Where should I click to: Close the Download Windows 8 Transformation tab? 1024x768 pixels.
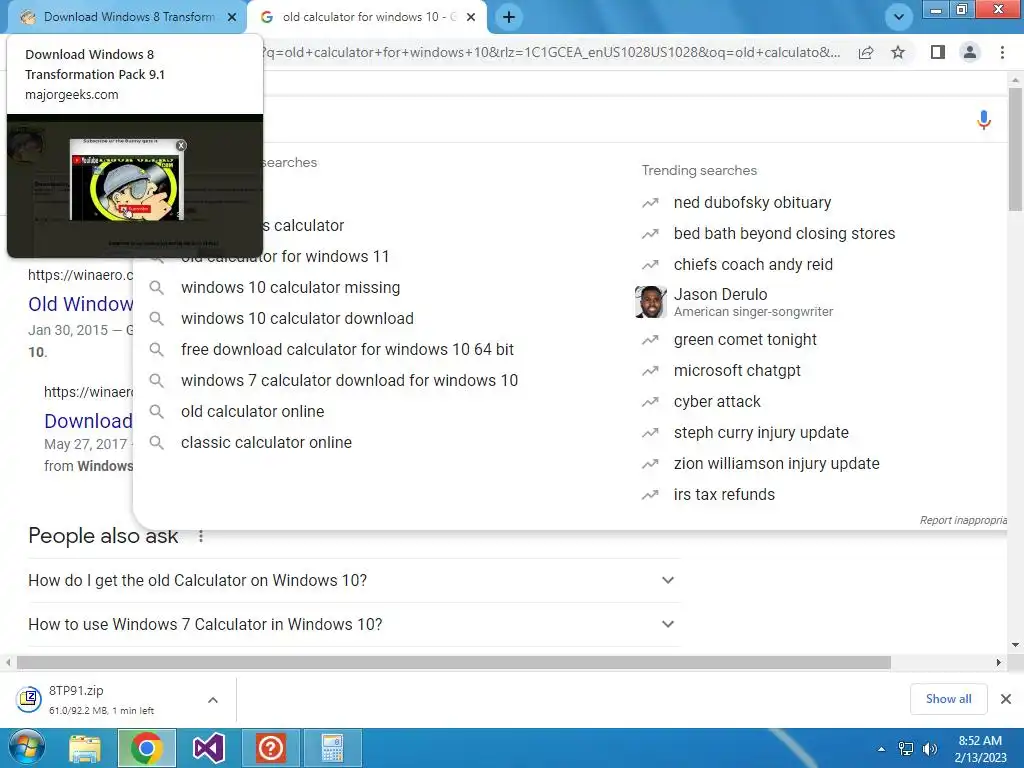(232, 17)
